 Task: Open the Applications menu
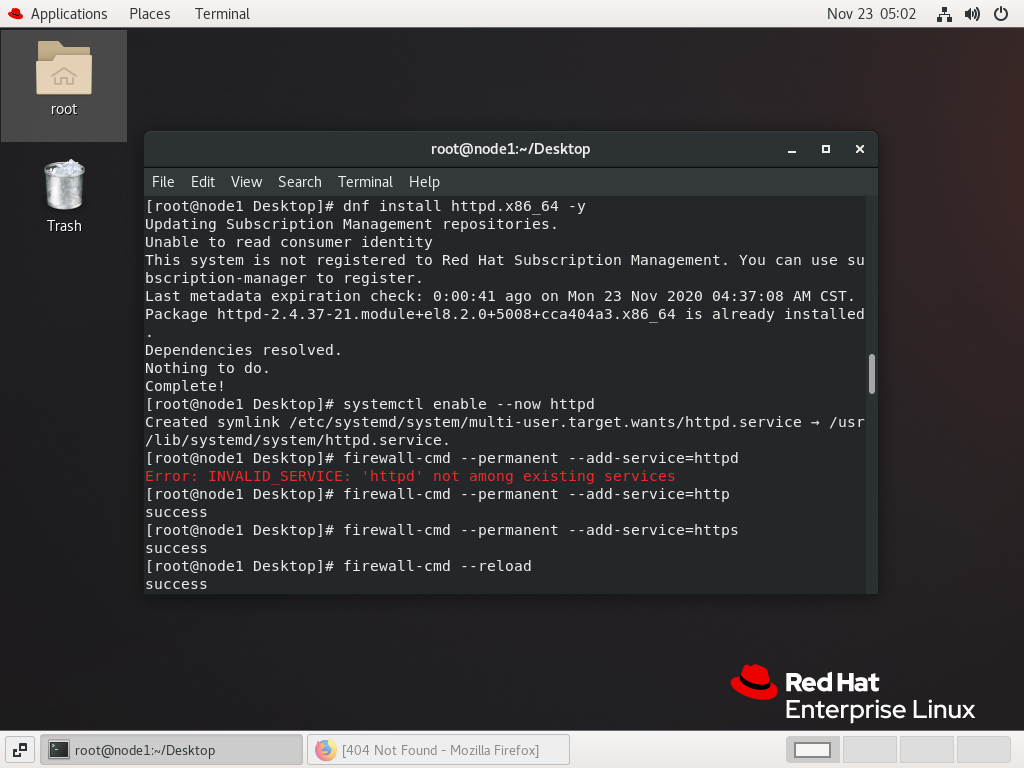click(69, 14)
